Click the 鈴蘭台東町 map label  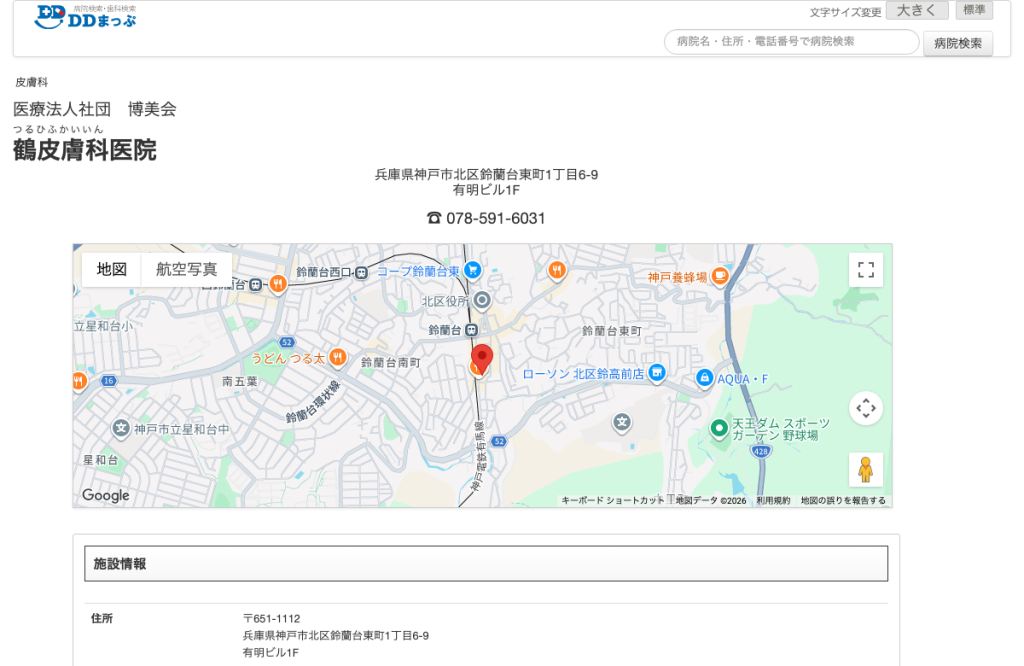(612, 331)
